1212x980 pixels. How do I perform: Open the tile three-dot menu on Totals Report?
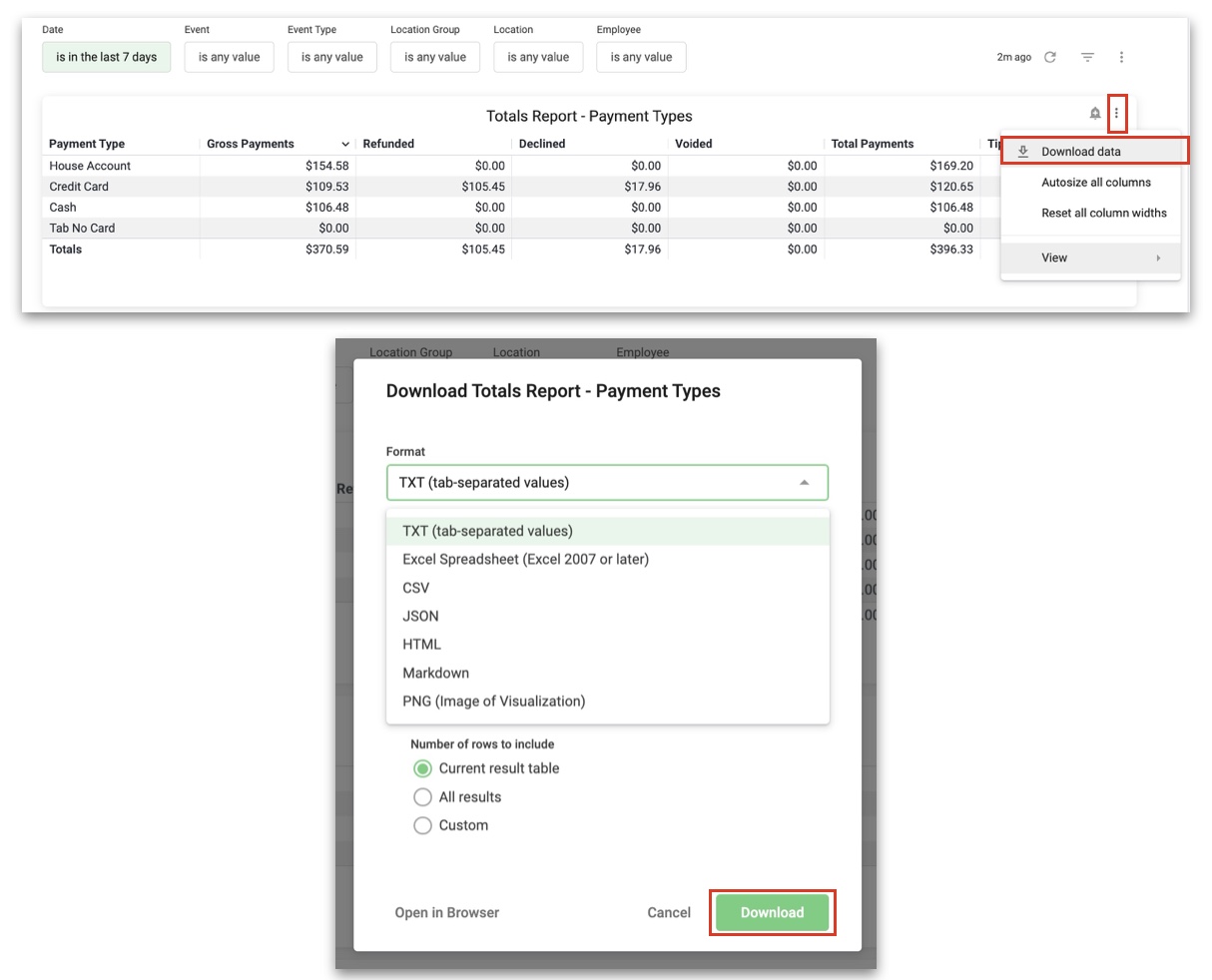coord(1116,114)
